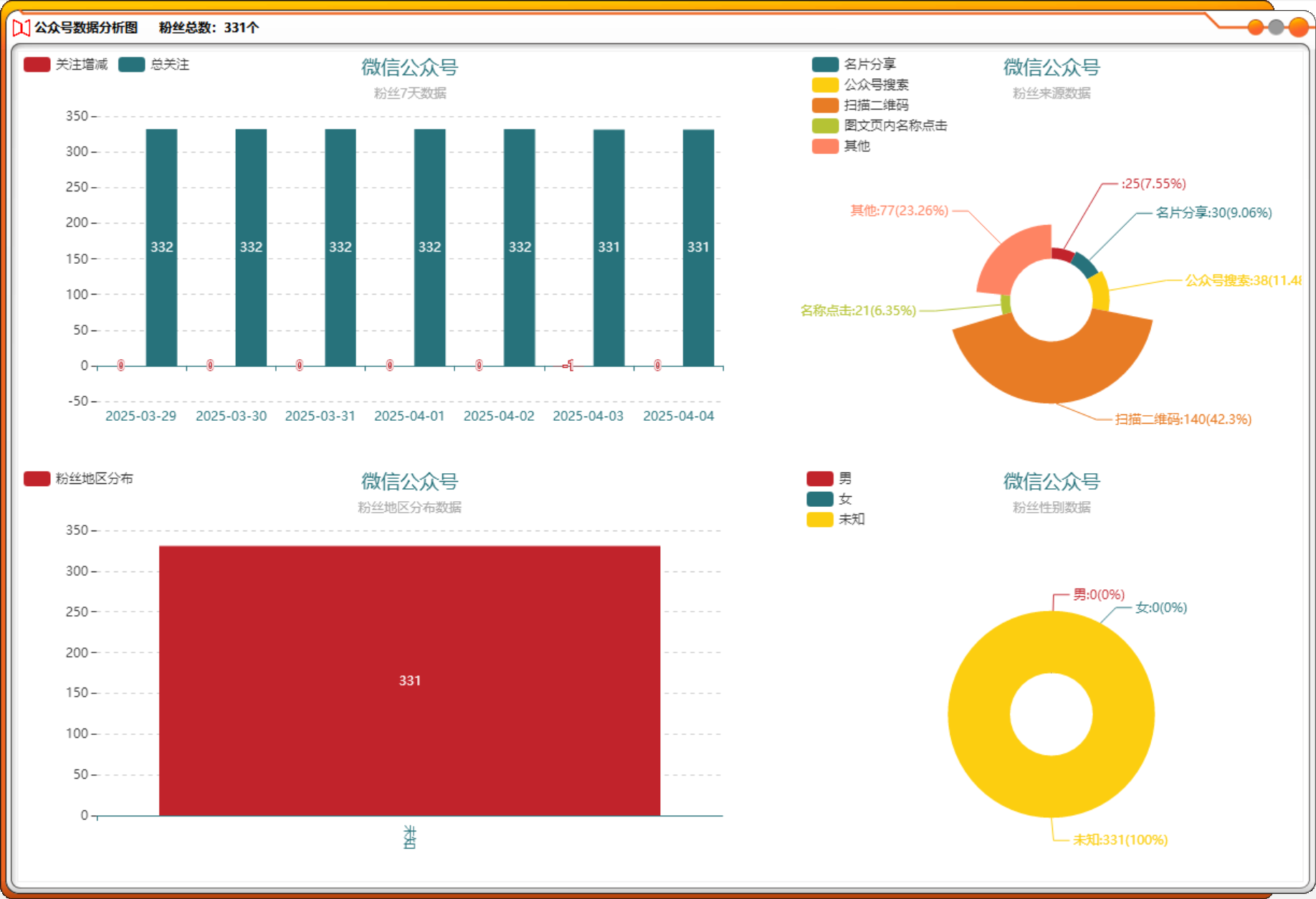
Task: Click the teal 总关注 legend icon
Action: point(133,65)
